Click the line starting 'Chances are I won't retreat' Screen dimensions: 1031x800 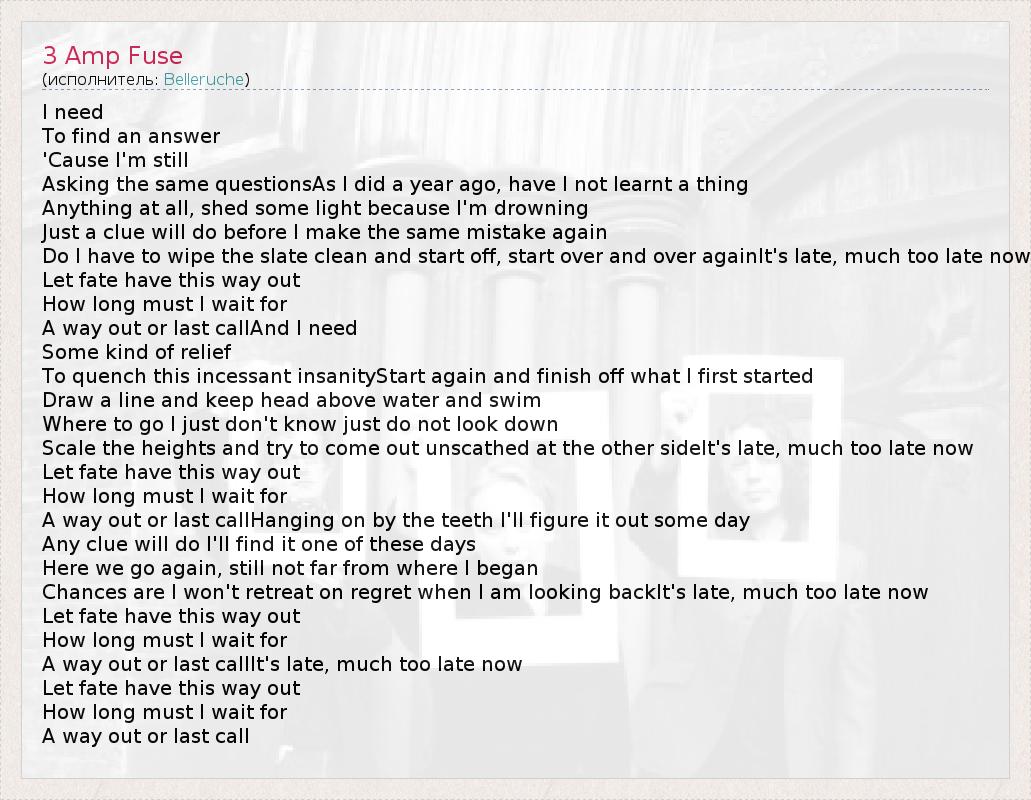point(485,592)
